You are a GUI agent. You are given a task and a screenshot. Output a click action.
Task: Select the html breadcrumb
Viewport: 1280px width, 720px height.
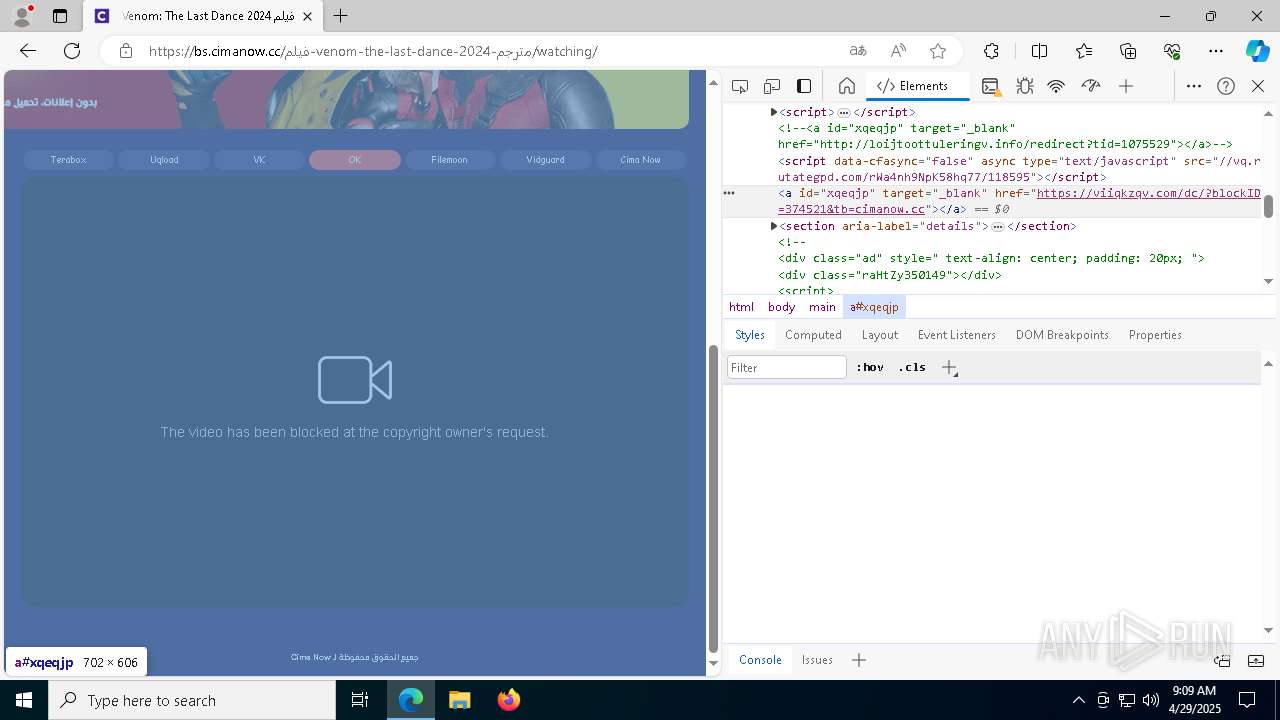[741, 307]
